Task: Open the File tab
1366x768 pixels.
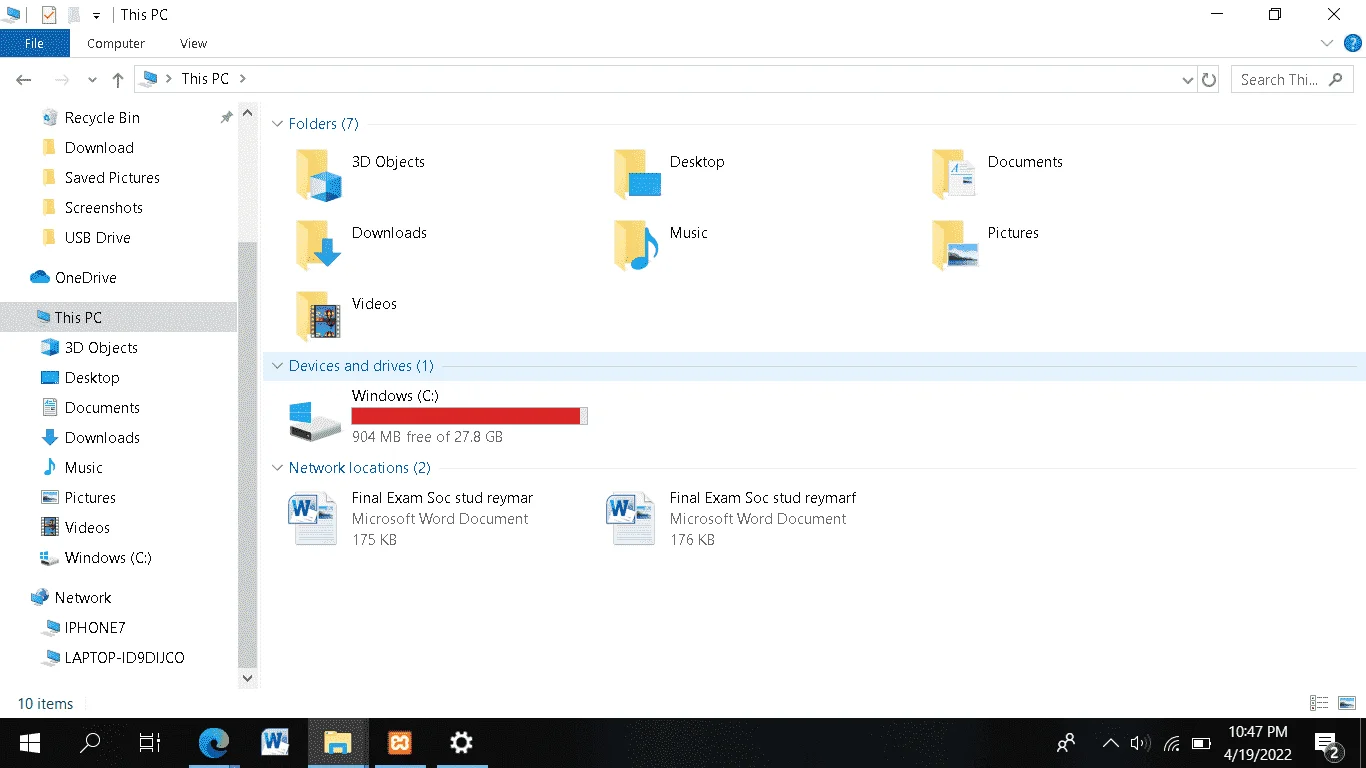Action: point(35,43)
